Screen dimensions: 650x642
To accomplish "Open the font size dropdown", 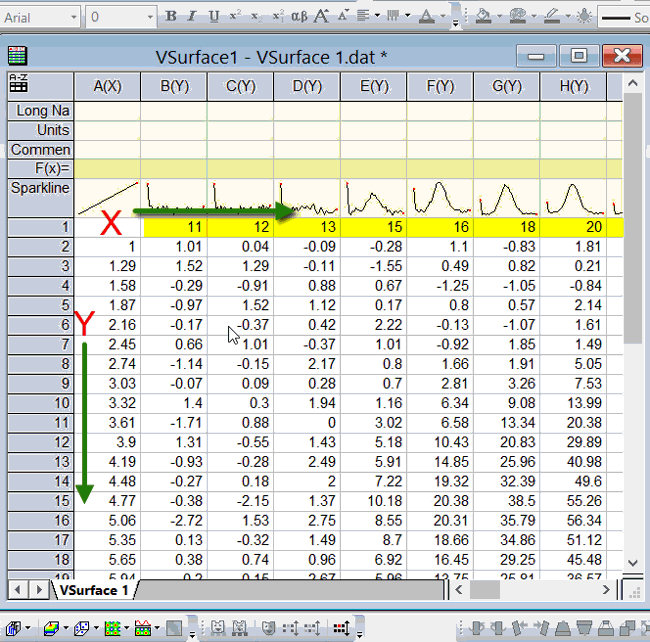I will pos(148,17).
